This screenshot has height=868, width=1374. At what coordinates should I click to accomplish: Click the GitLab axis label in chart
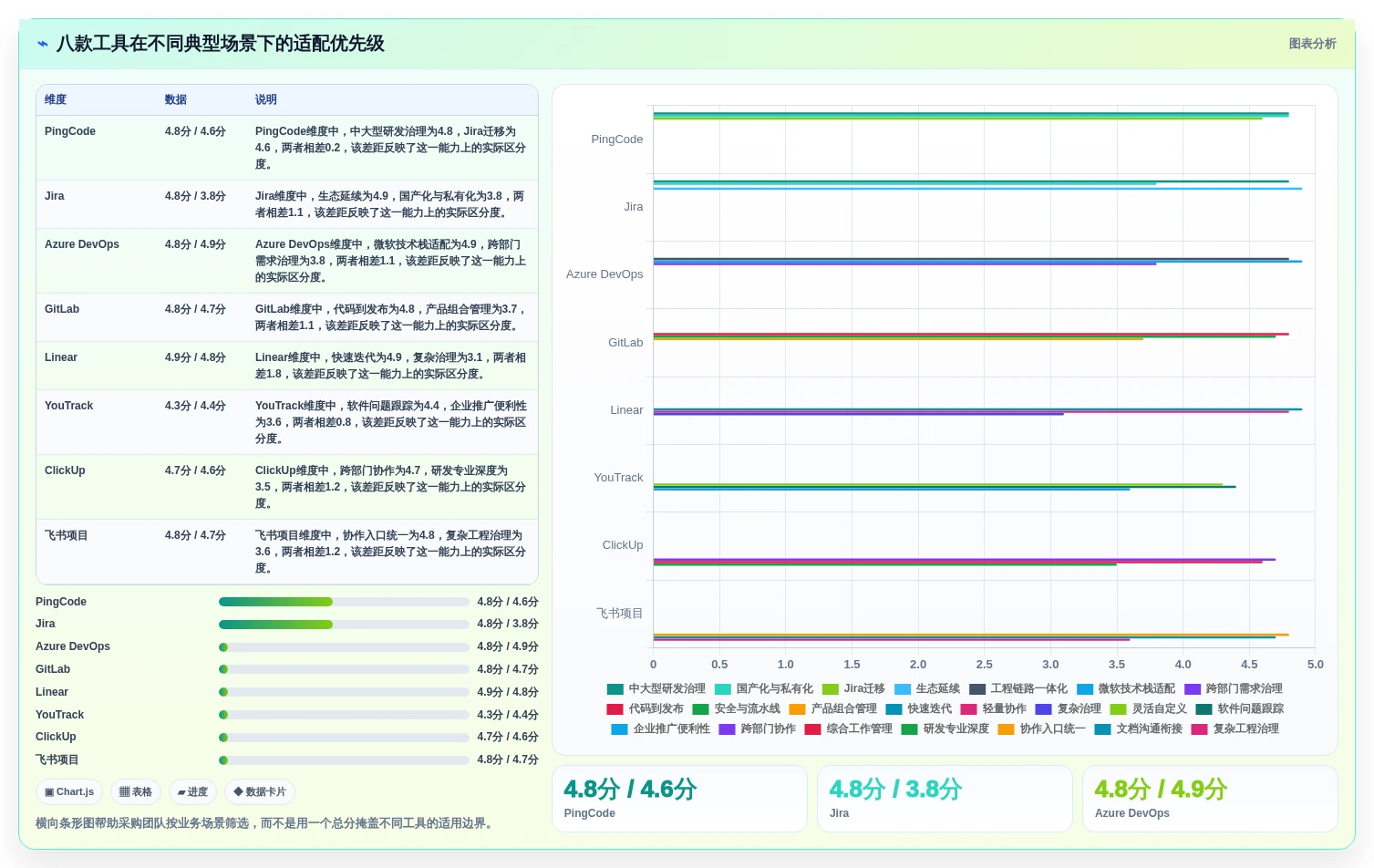(x=625, y=343)
